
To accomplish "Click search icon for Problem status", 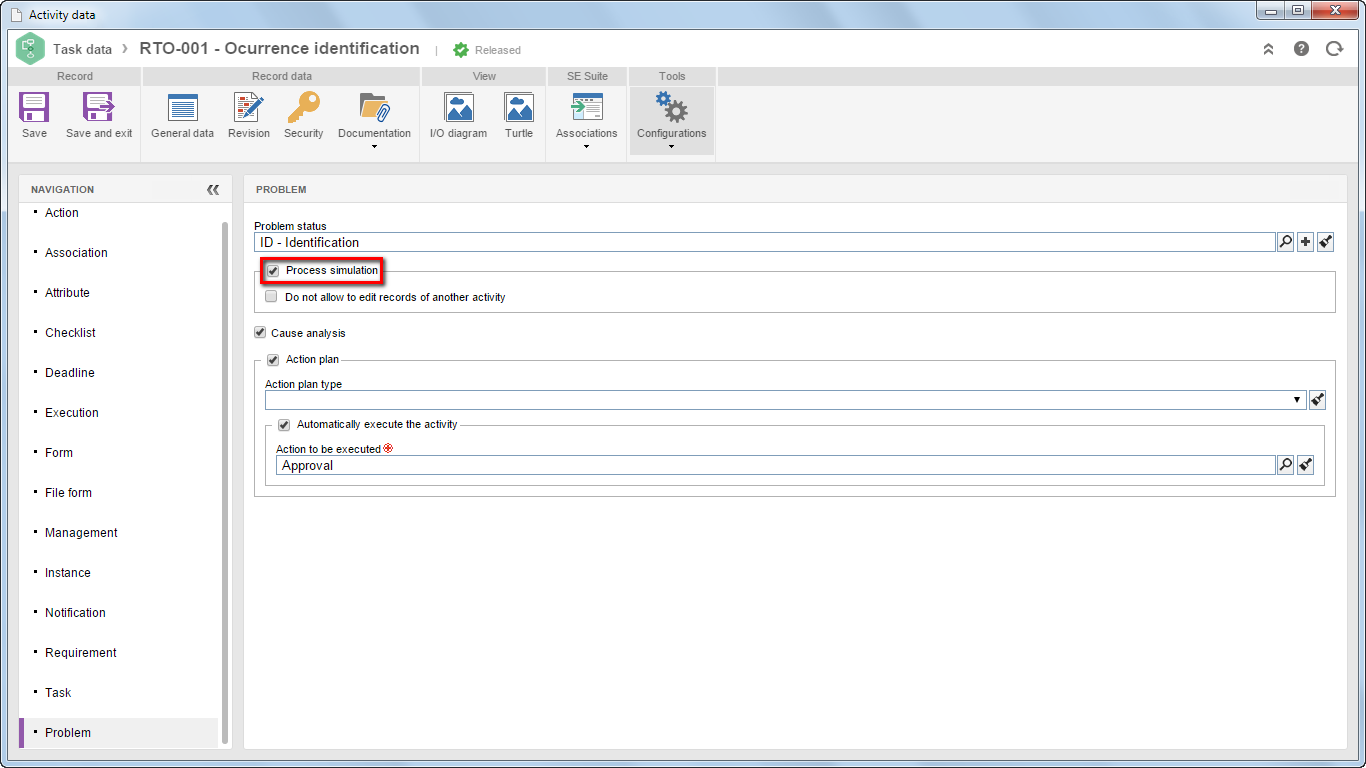I will (x=1285, y=242).
